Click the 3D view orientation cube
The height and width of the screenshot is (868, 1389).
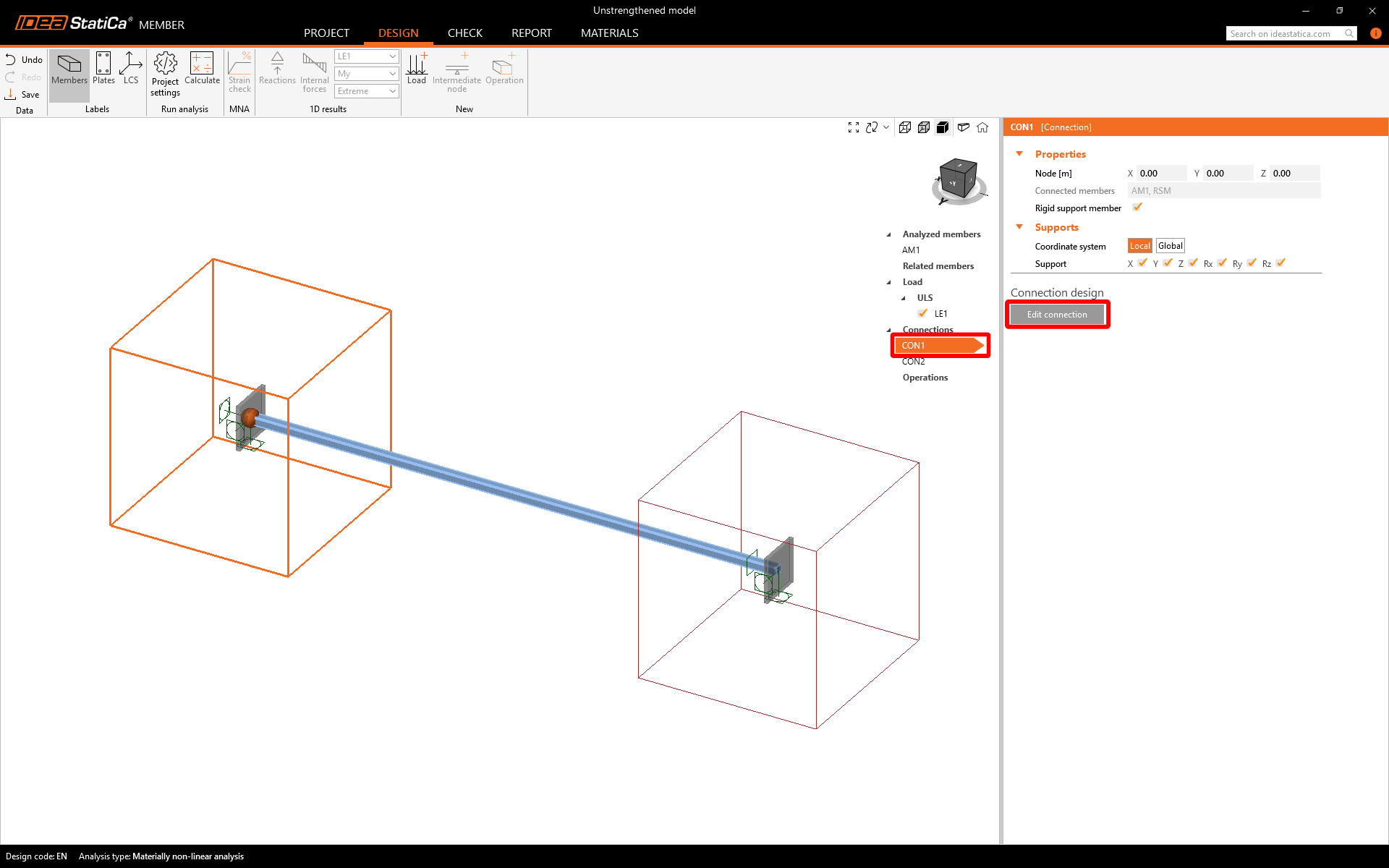tap(959, 179)
